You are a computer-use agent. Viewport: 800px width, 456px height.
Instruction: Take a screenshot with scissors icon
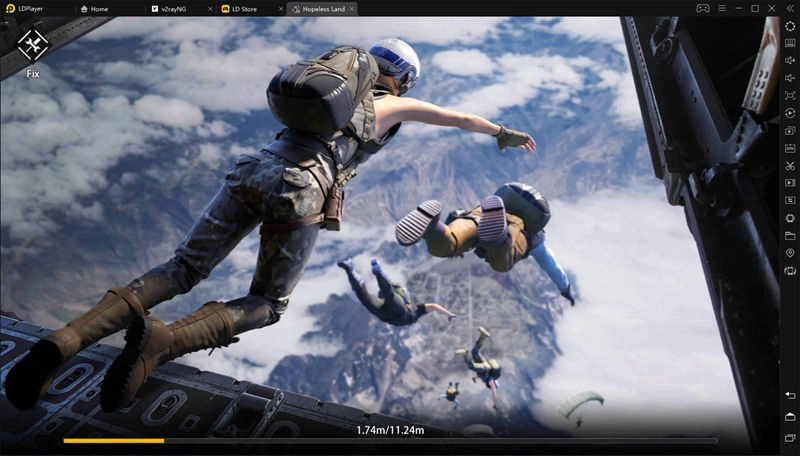pyautogui.click(x=790, y=165)
